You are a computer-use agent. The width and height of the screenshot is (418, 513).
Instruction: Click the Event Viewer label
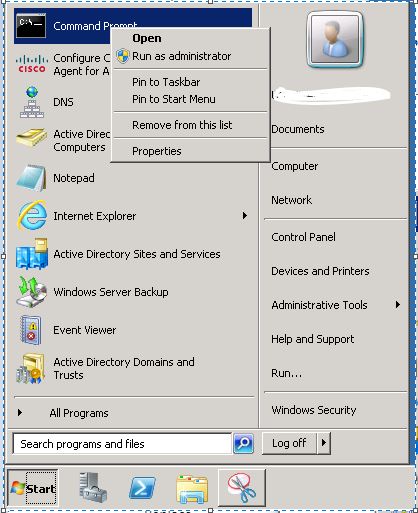tap(85, 330)
